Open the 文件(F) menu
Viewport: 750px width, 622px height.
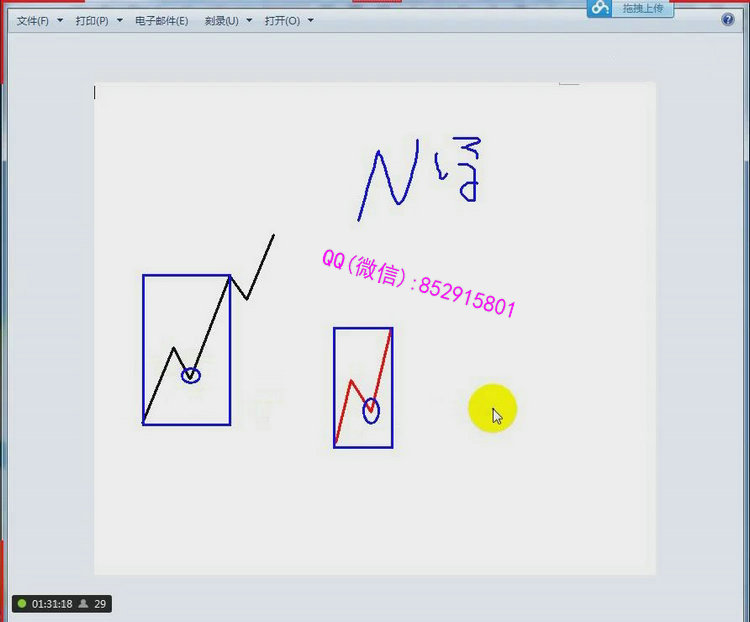coord(32,21)
